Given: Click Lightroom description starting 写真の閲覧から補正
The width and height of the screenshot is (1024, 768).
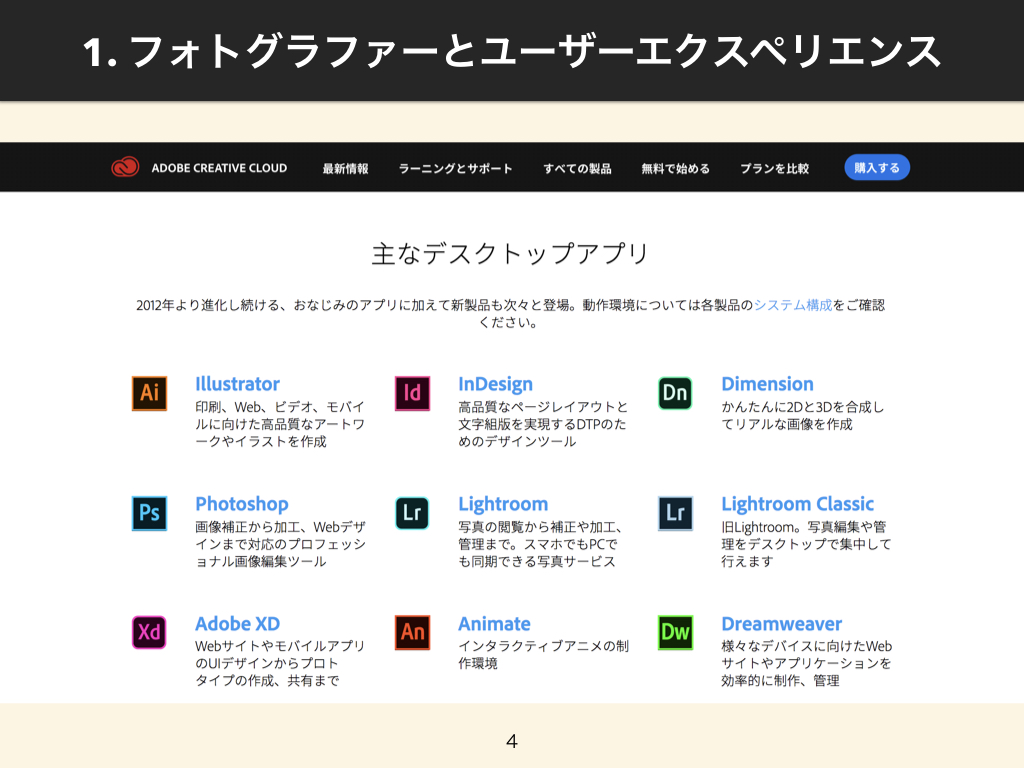Looking at the screenshot, I should pyautogui.click(x=541, y=544).
